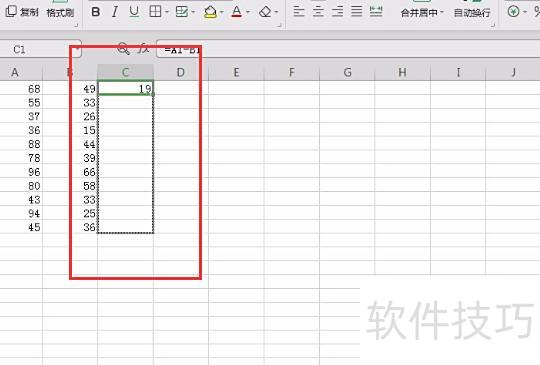Viewport: 540px width, 365px height.
Task: Open borders dropdown arrow
Action: 167,13
